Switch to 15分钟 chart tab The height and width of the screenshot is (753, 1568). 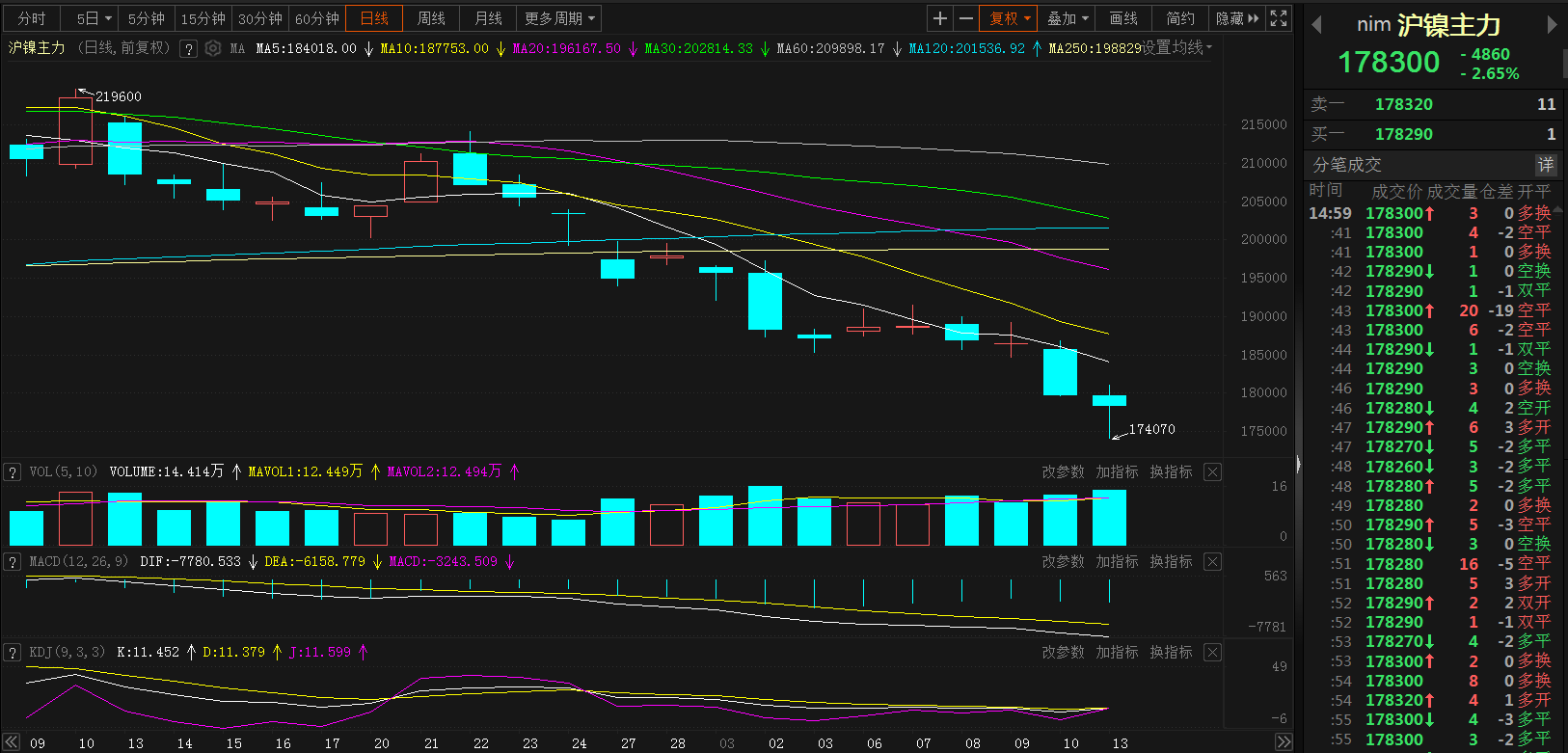203,18
